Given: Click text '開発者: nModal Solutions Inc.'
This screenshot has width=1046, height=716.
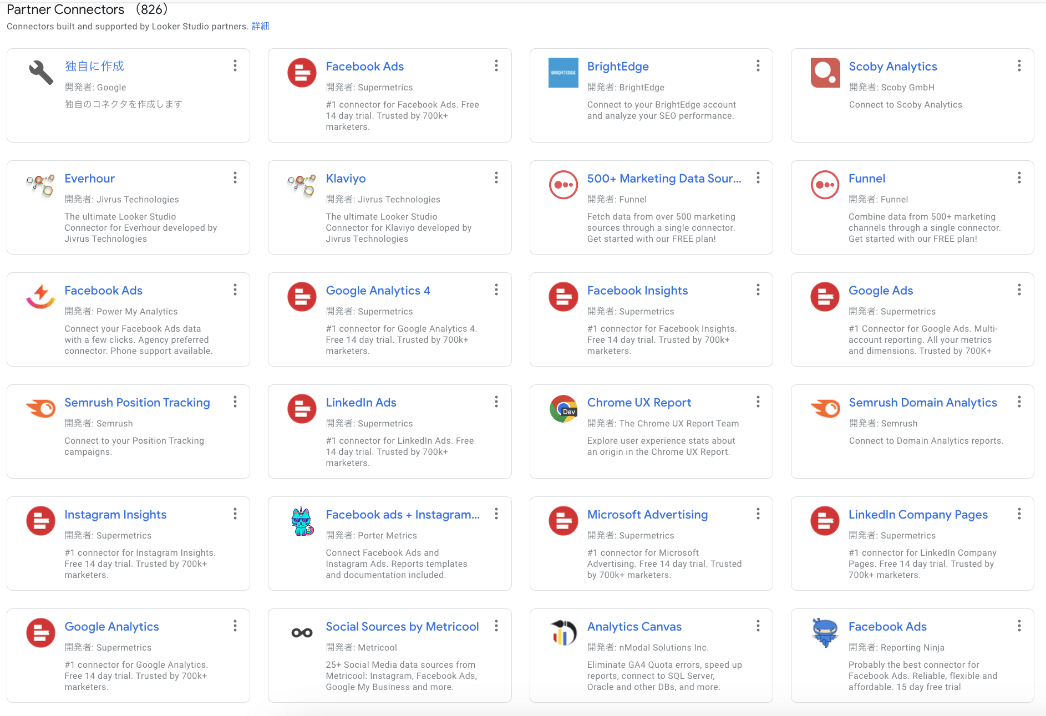Looking at the screenshot, I should click(648, 648).
